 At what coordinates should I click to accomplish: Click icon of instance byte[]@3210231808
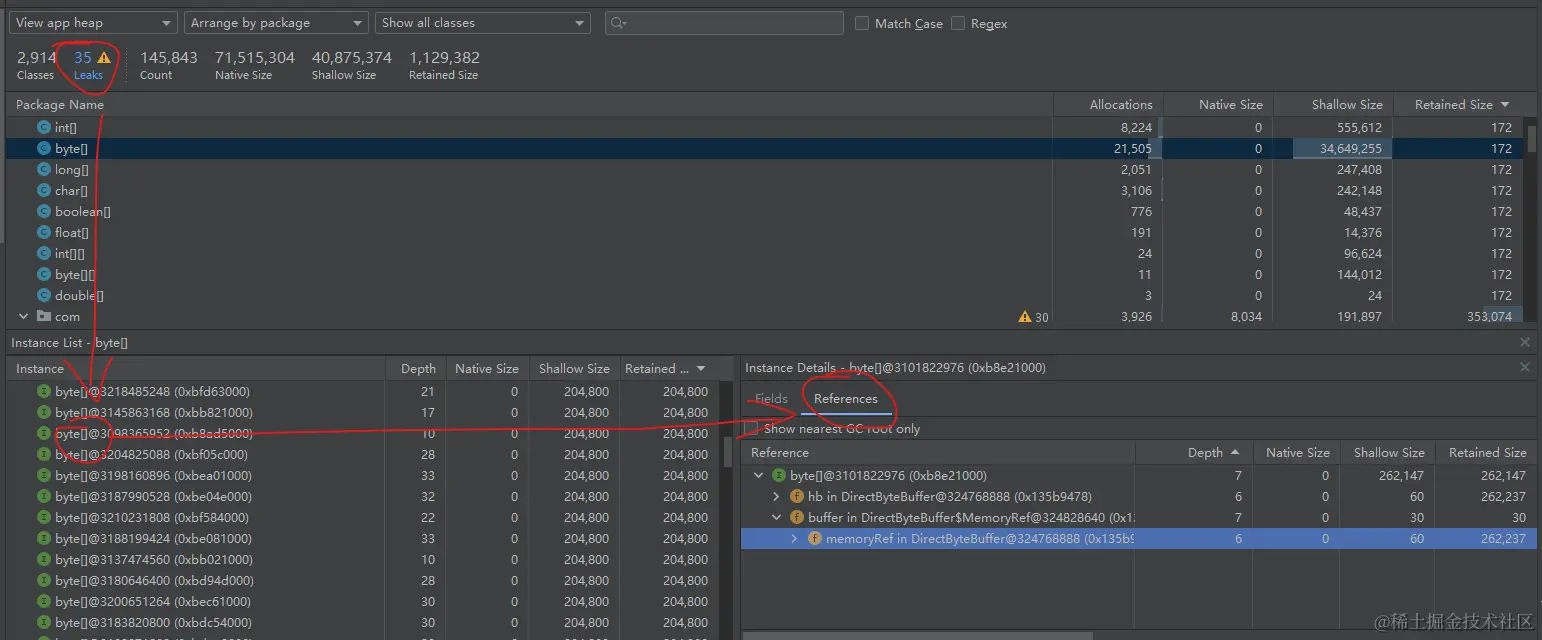[44, 517]
